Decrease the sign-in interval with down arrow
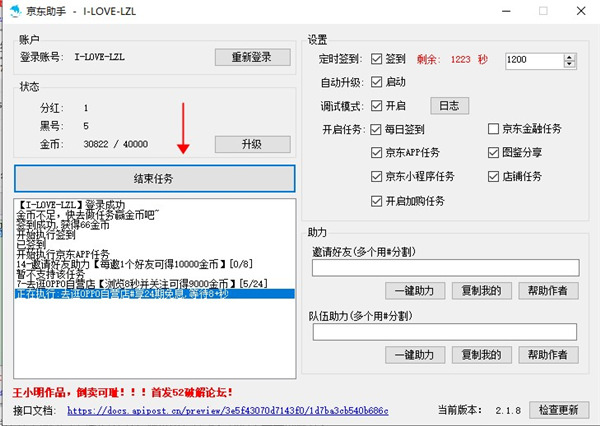 tap(569, 64)
